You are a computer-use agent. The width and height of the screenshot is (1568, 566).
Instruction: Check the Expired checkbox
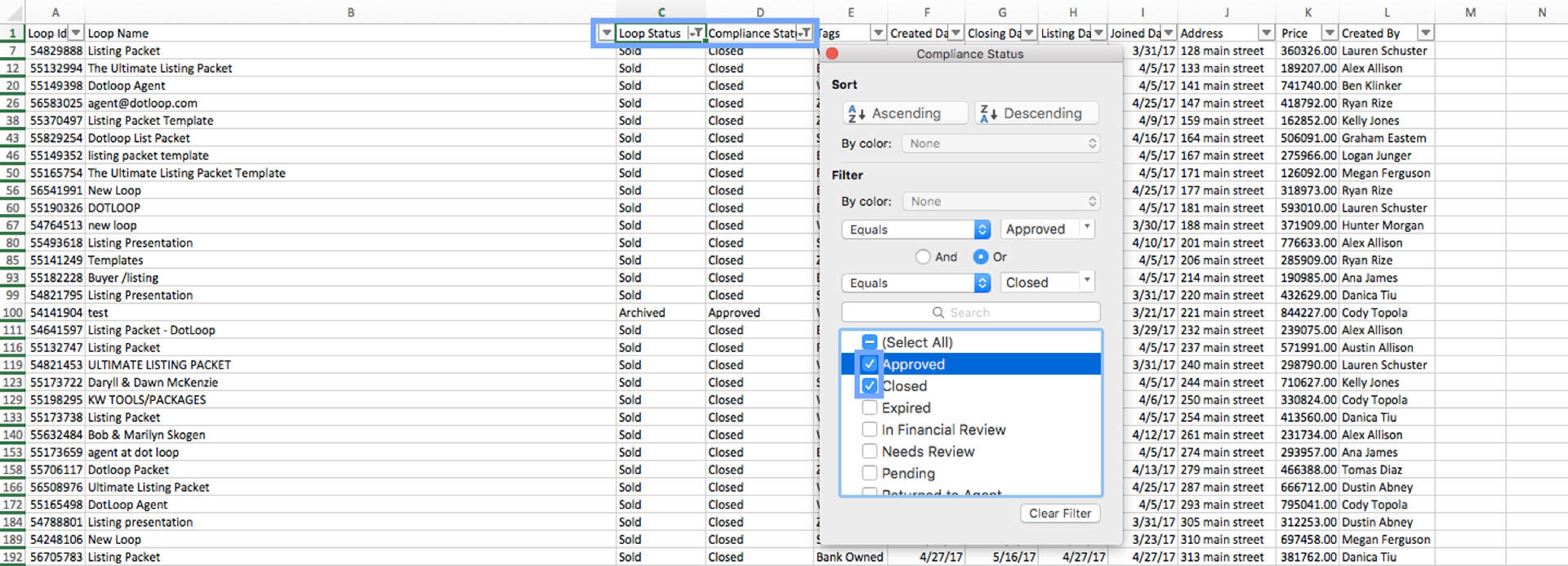coord(870,408)
